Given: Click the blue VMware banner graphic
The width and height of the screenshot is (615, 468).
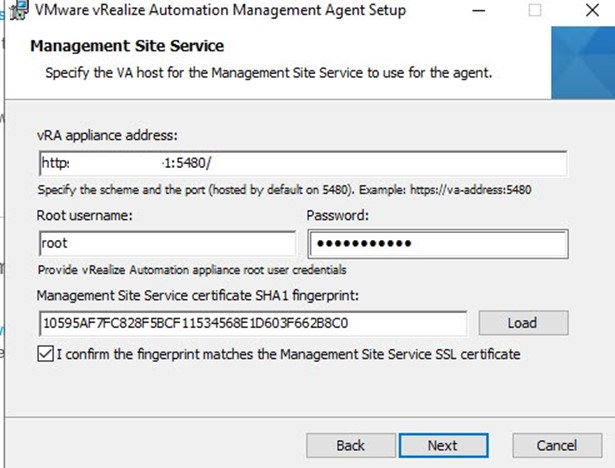Looking at the screenshot, I should [583, 63].
